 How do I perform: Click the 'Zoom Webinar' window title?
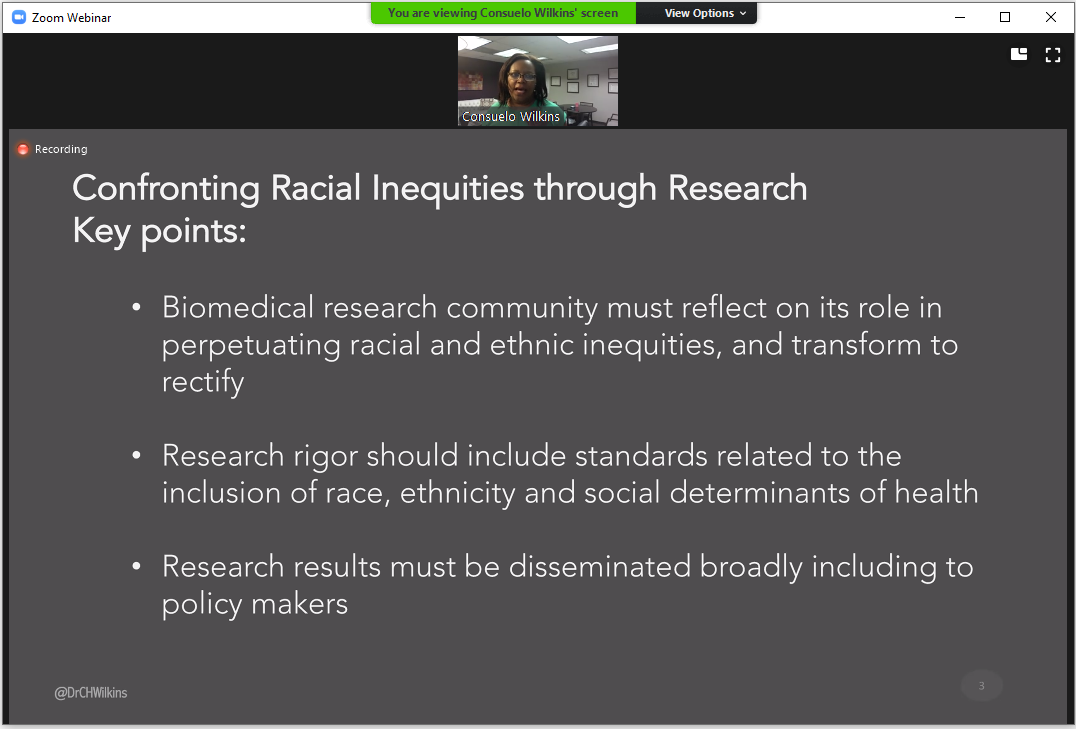click(x=71, y=18)
